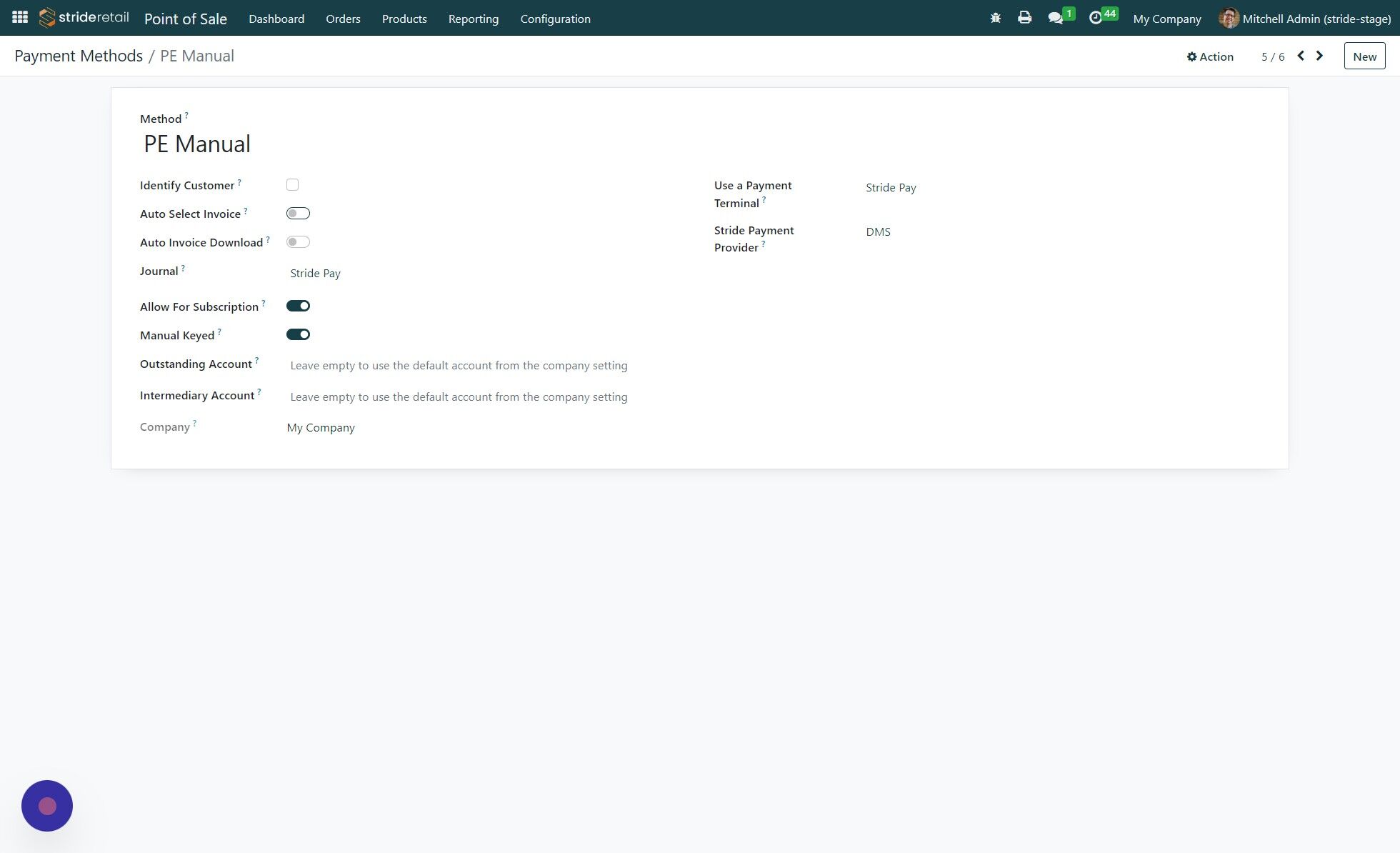Image resolution: width=1400 pixels, height=853 pixels.
Task: Open the Stride Payment Provider dropdown
Action: click(x=879, y=231)
